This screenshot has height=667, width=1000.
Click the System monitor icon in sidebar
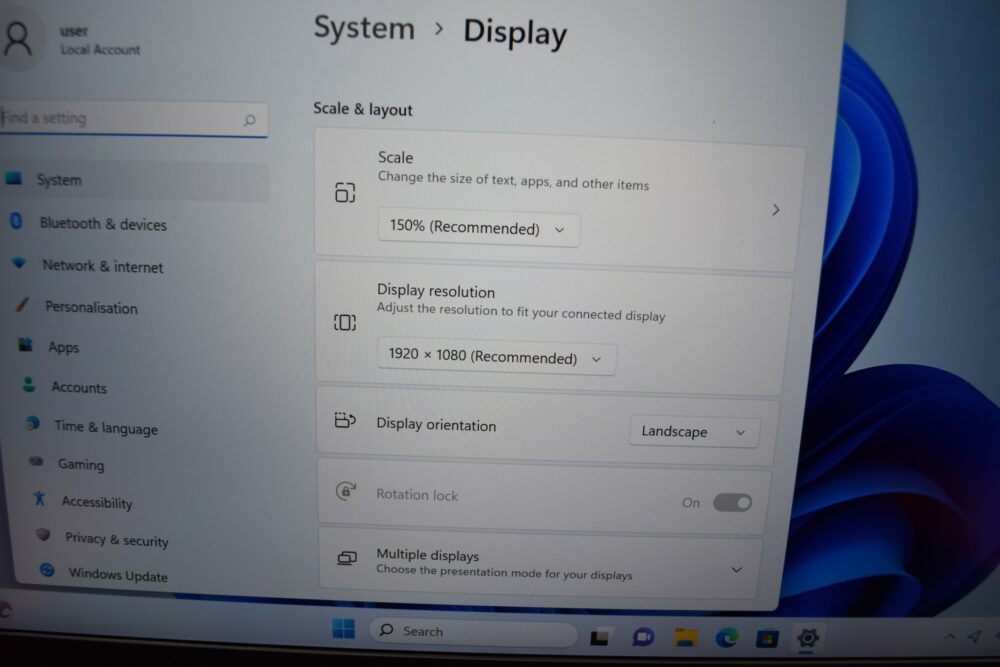point(14,178)
